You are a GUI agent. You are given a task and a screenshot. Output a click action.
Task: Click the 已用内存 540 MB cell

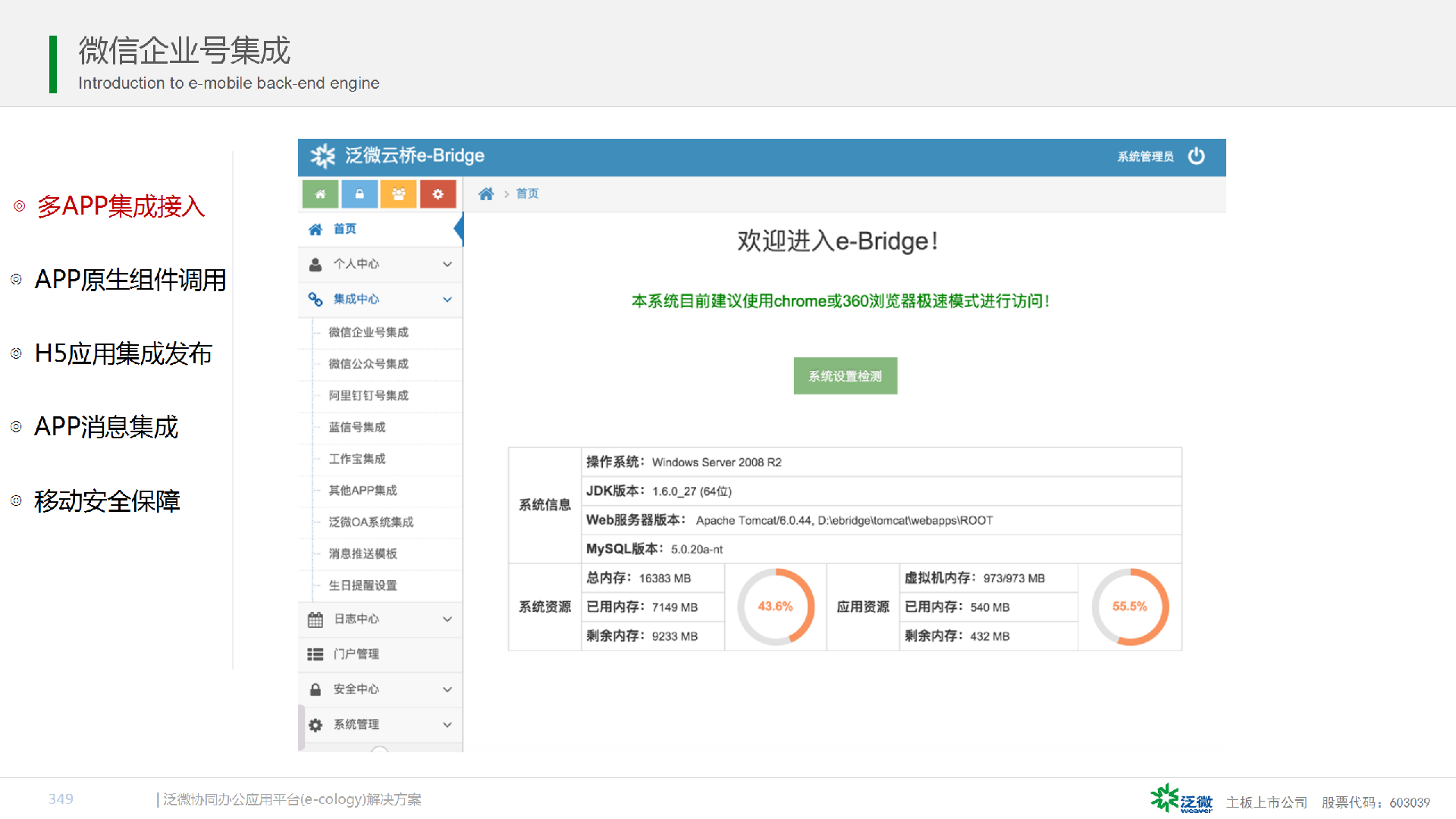point(989,607)
